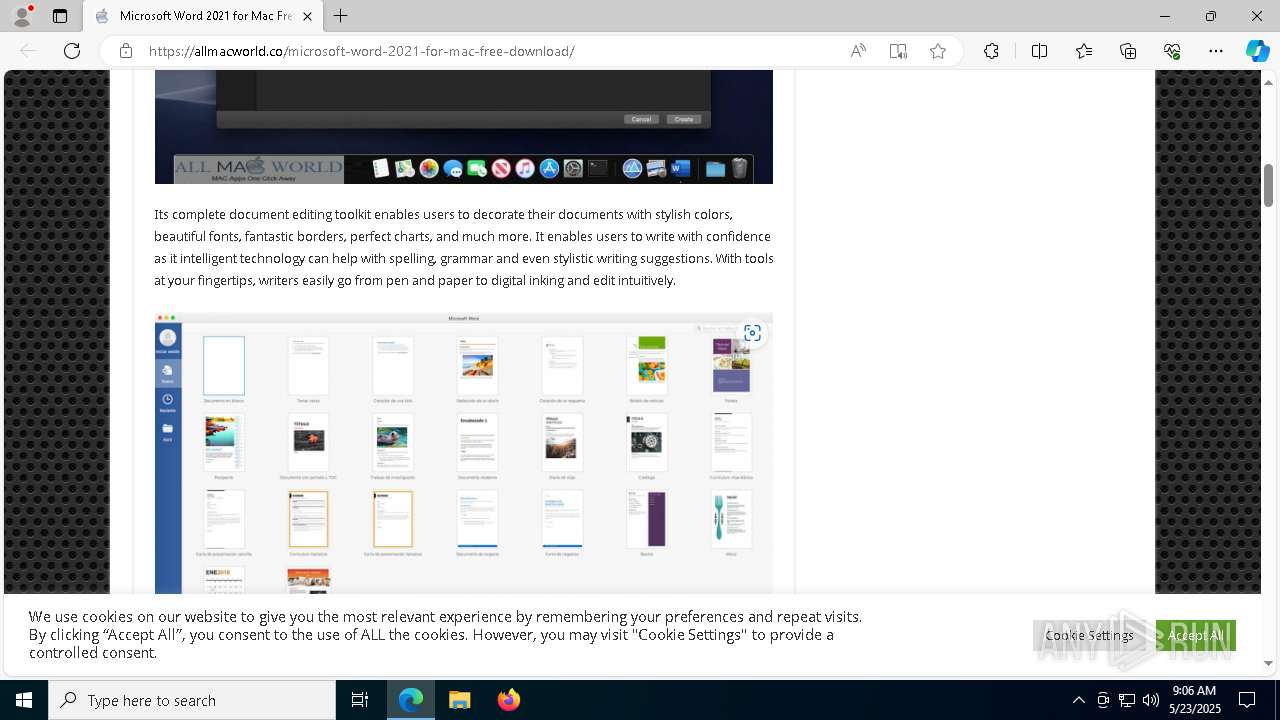Open Settings and more menu
1280x720 pixels.
coord(1216,51)
